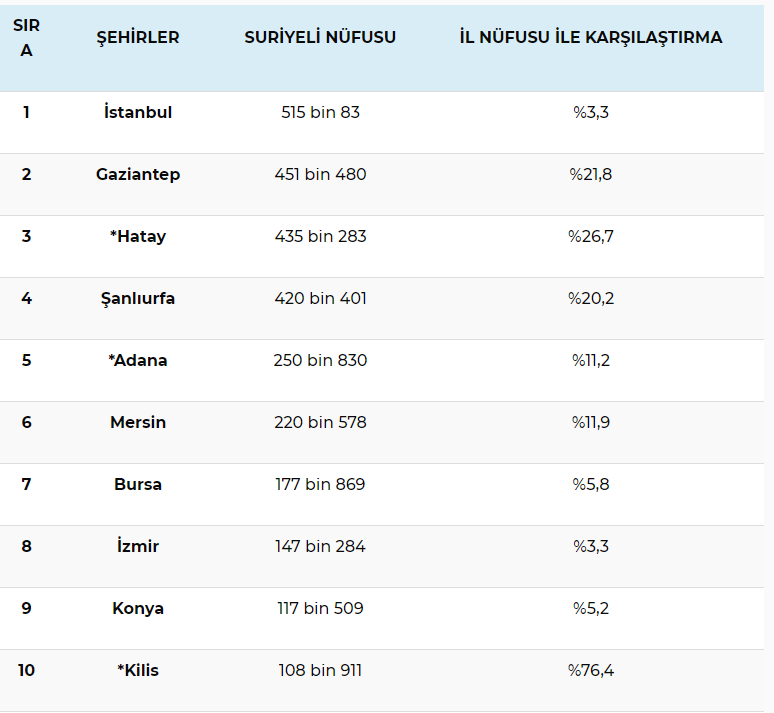
Task: Click the *Hatay city name
Action: pos(138,236)
